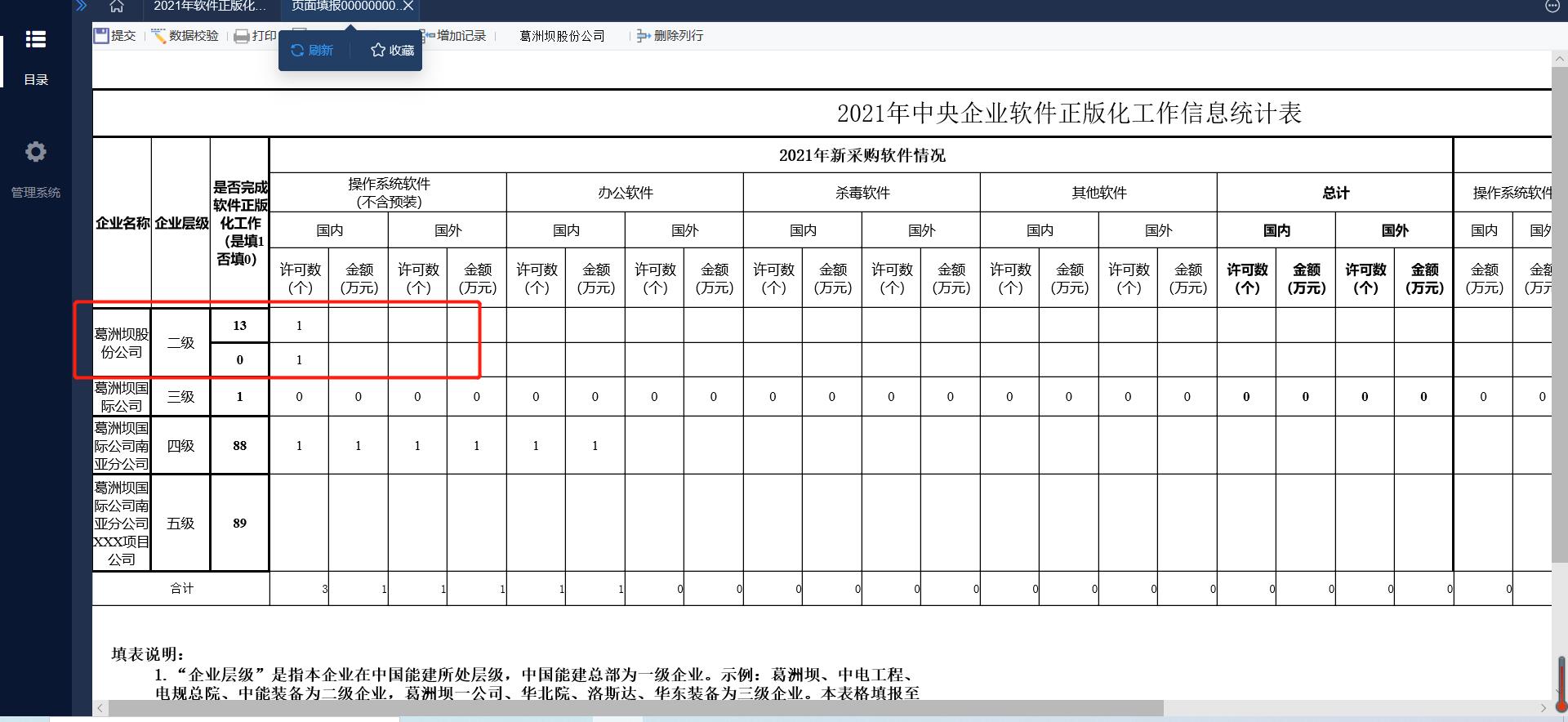This screenshot has width=1568, height=722.
Task: Click the 合计 total row label
Action: coord(181,588)
